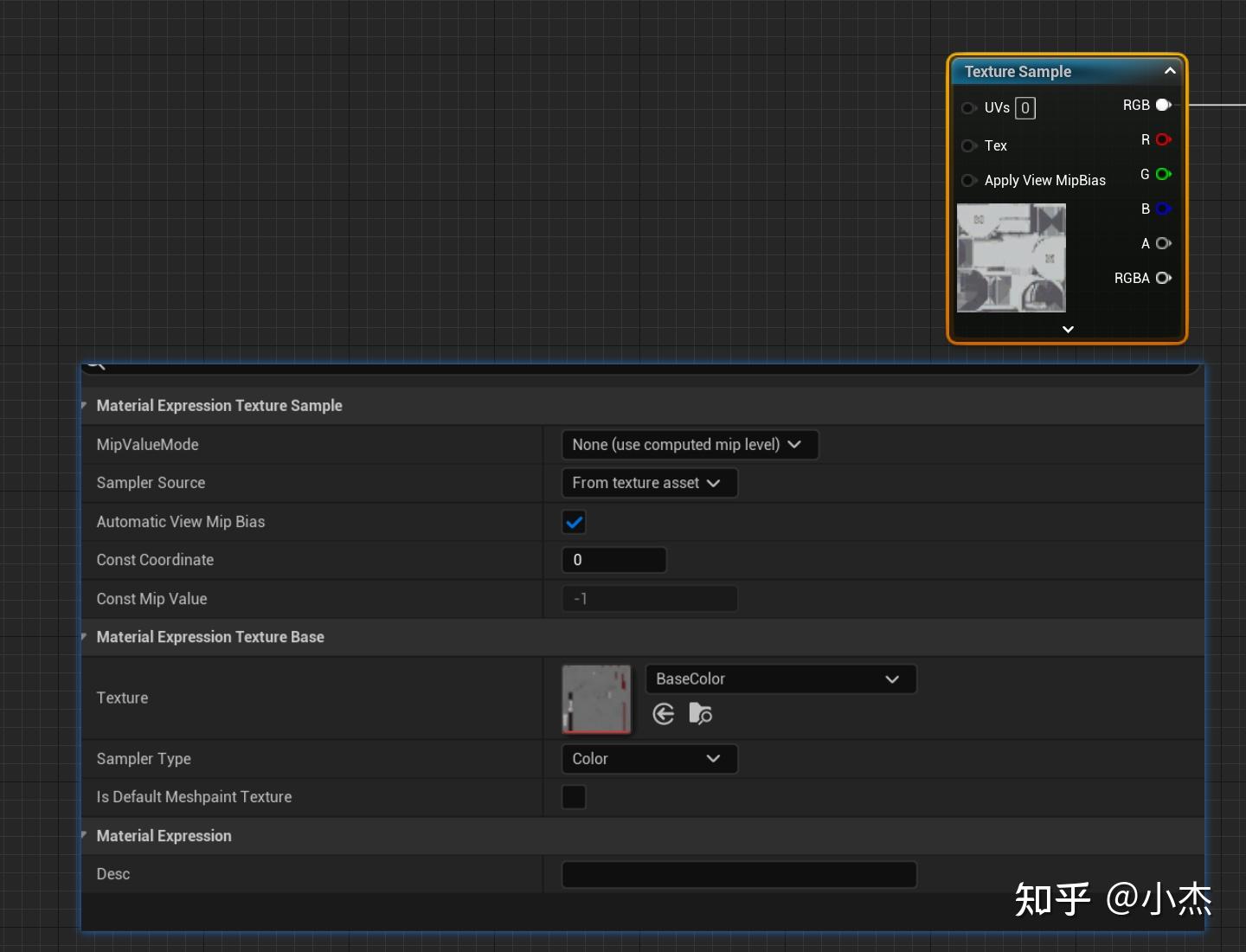Toggle Automatic View Mip Bias checkbox
Viewport: 1246px width, 952px height.
(x=574, y=522)
